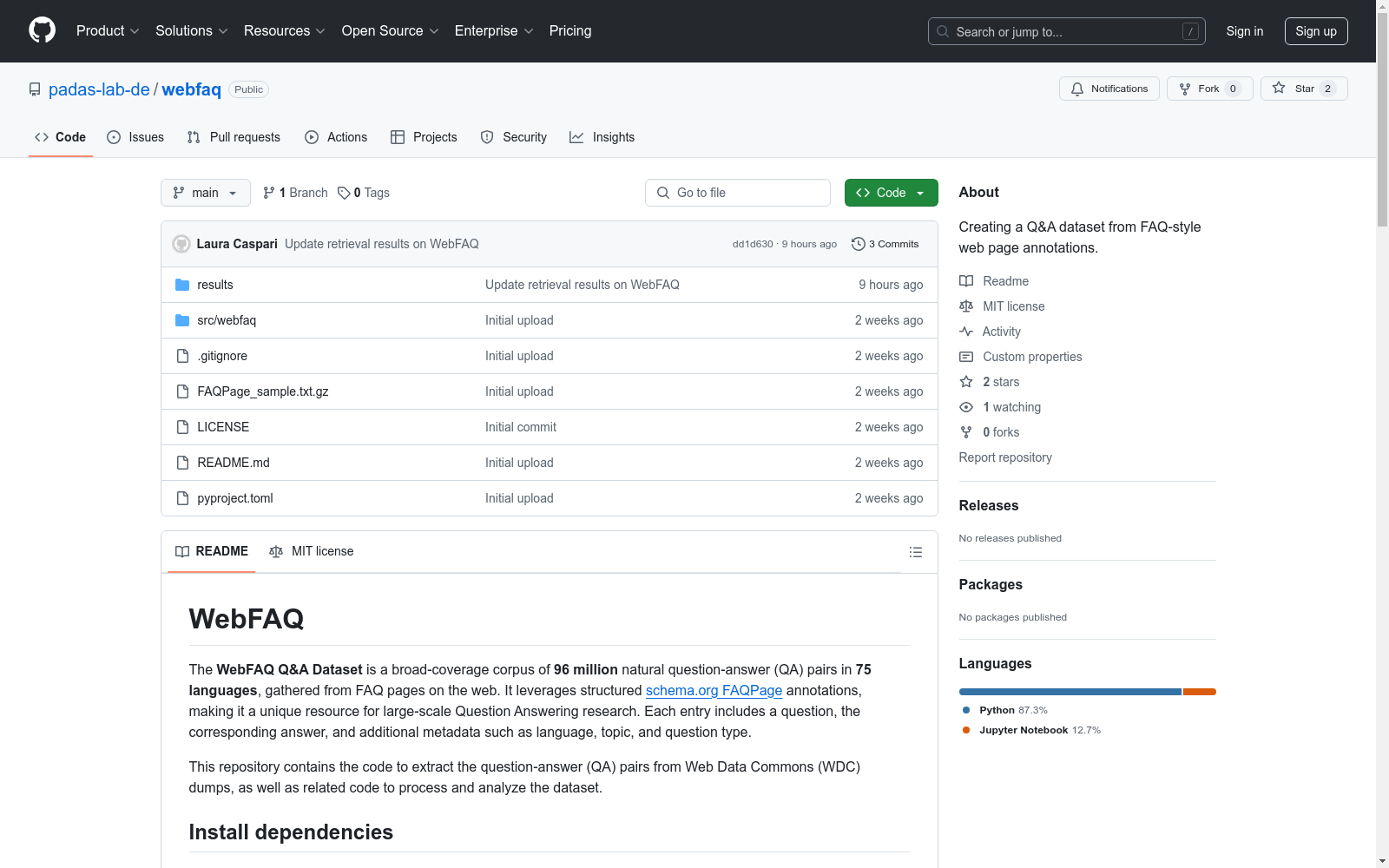1389x868 pixels.
Task: Click the Readme book icon in About
Action: [x=966, y=281]
